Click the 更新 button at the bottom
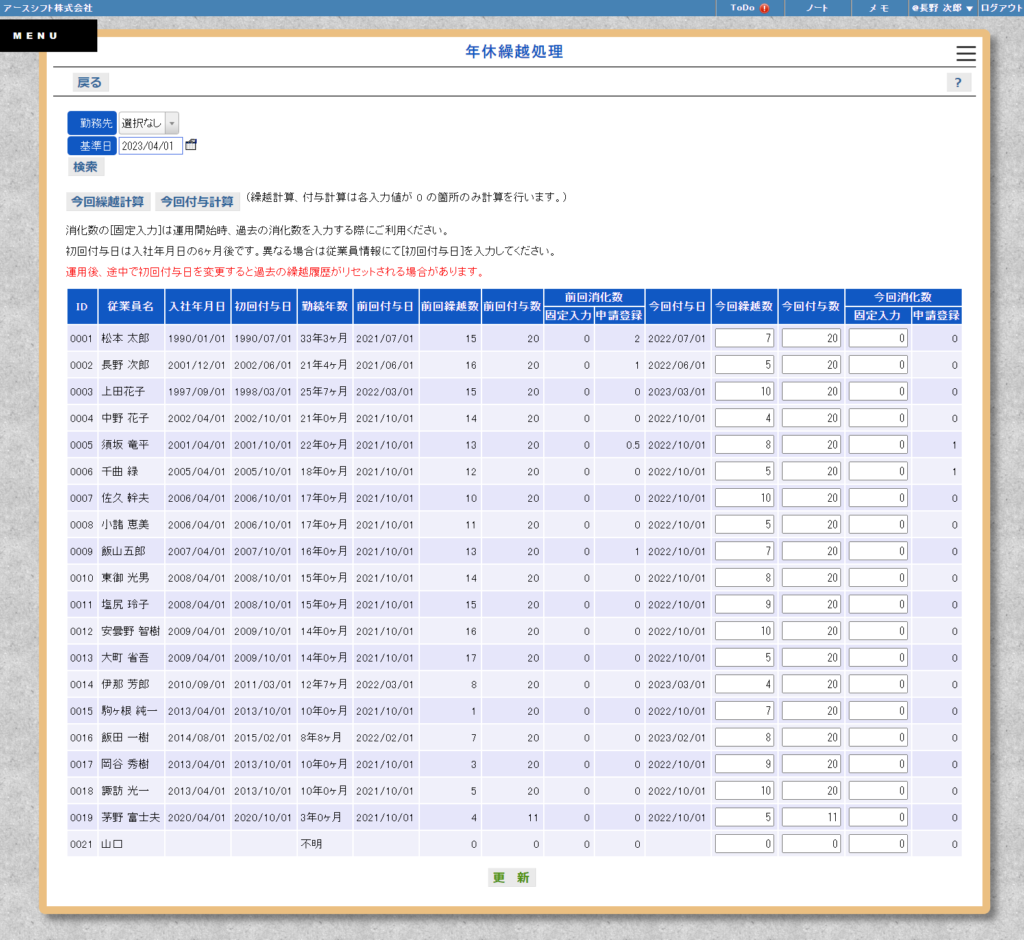Image resolution: width=1024 pixels, height=940 pixels. pyautogui.click(x=511, y=877)
